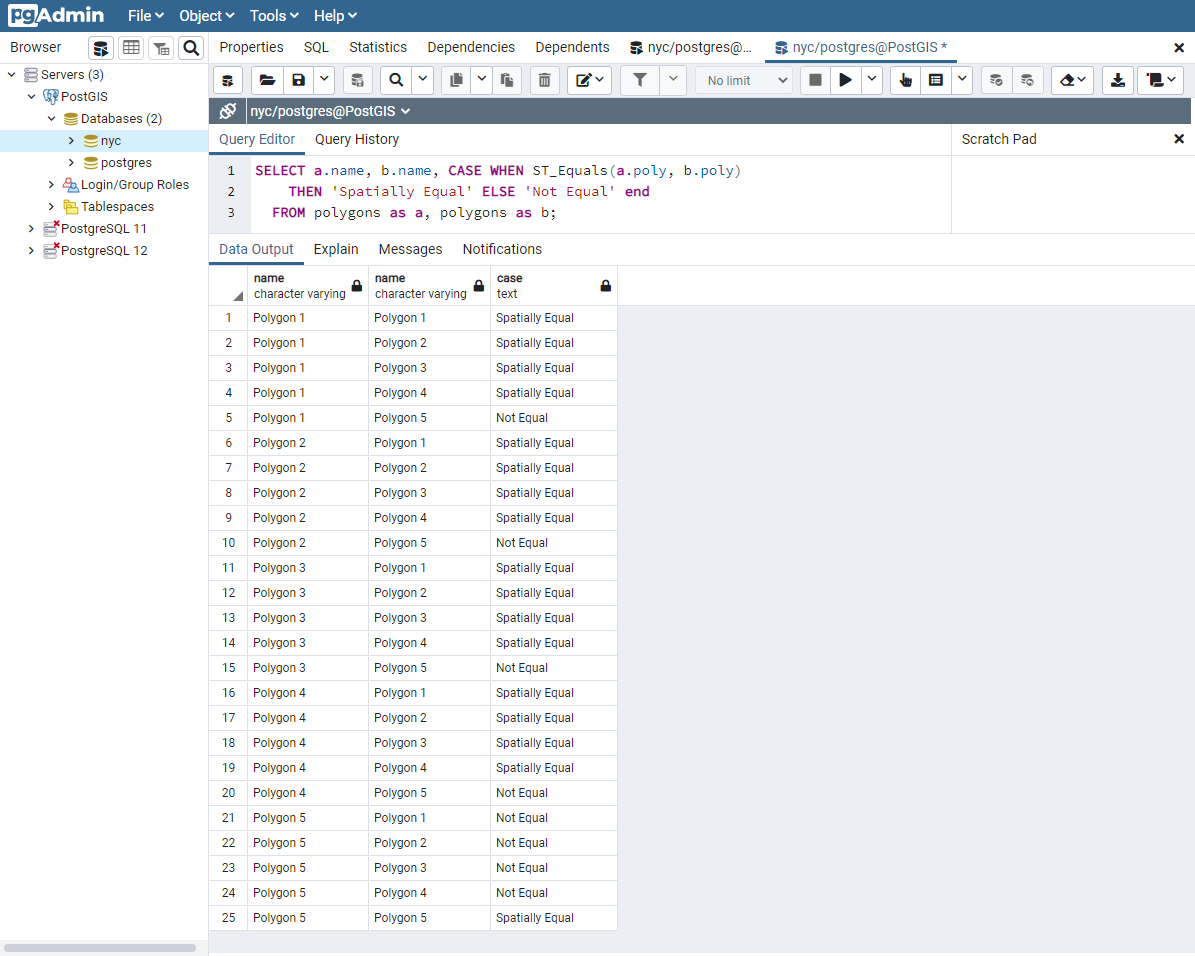Viewport: 1195px width, 956px height.
Task: Collapse the Databases (2) tree node
Action: pos(51,119)
